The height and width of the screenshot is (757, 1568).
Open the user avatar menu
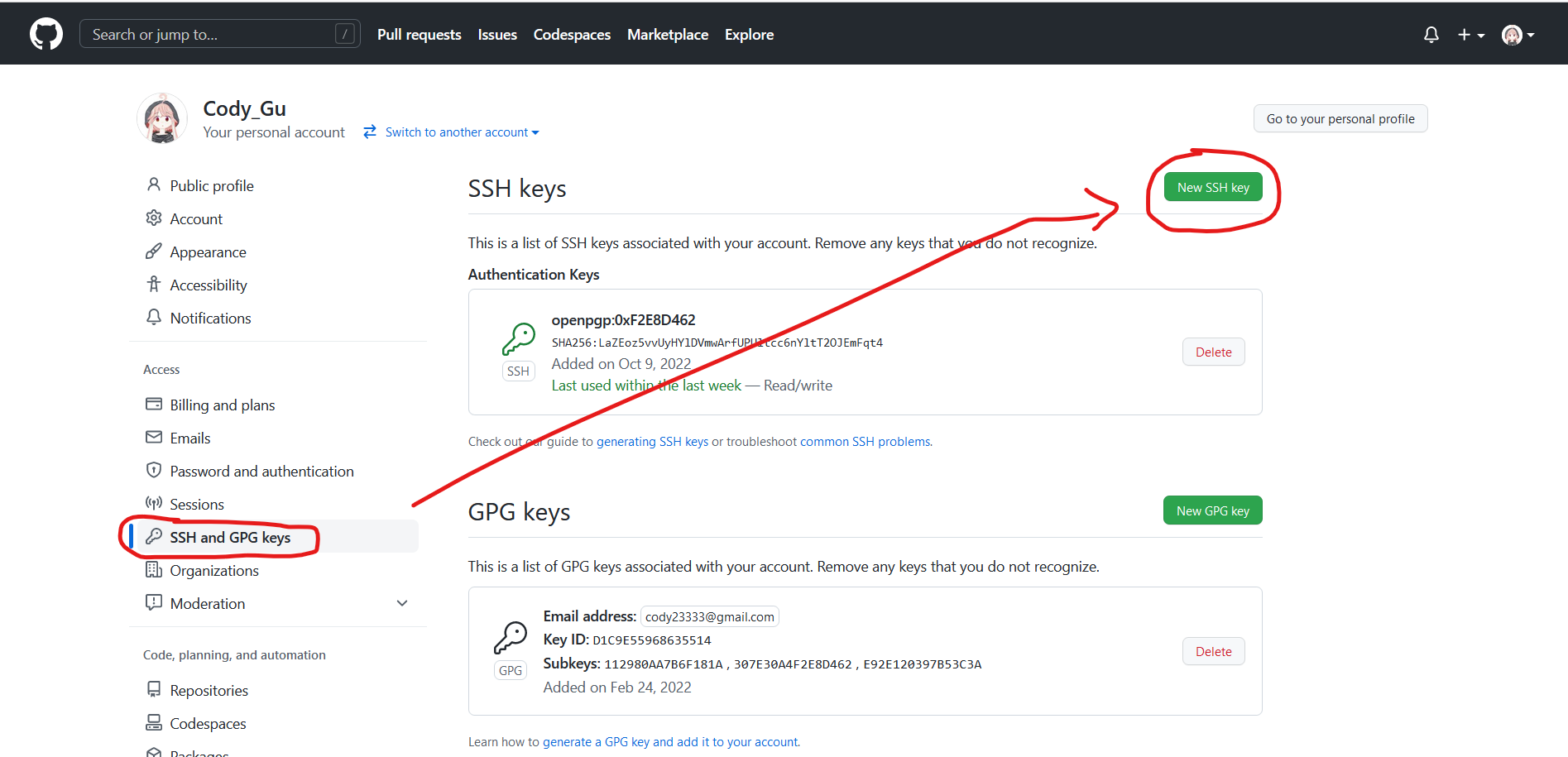(1518, 35)
